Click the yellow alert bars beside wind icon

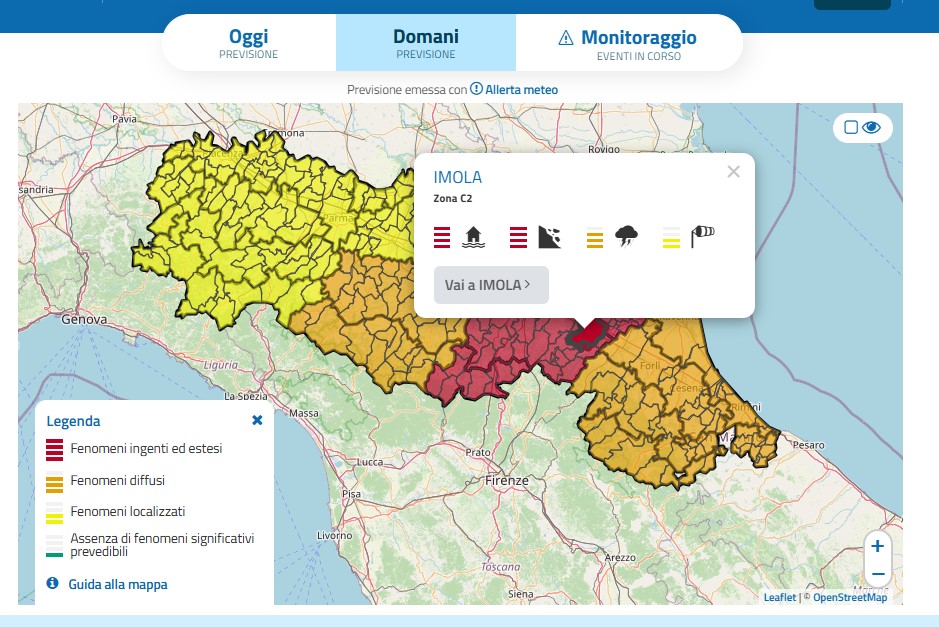tap(671, 237)
